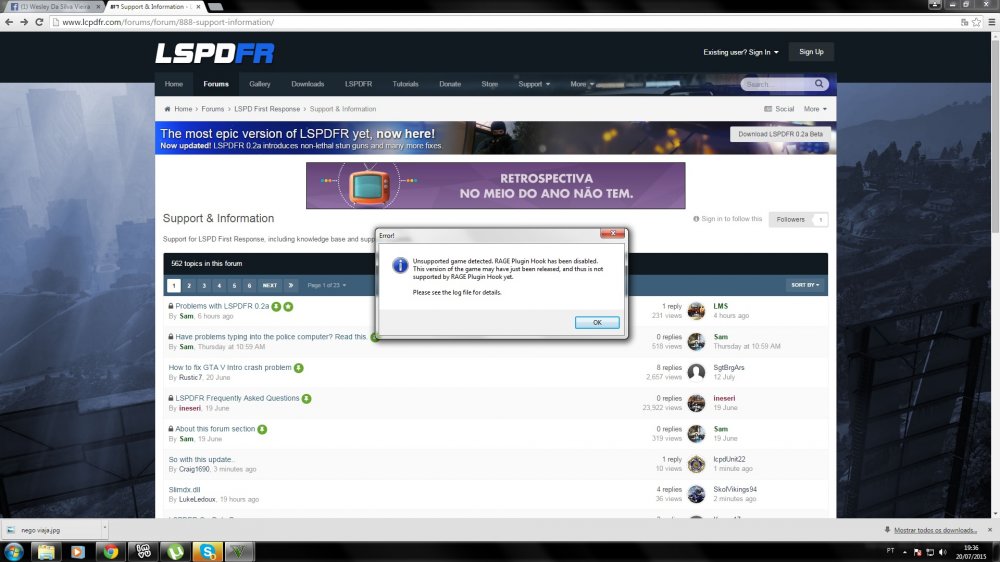The height and width of the screenshot is (562, 1000).
Task: Click the NEXT page button
Action: 270,285
